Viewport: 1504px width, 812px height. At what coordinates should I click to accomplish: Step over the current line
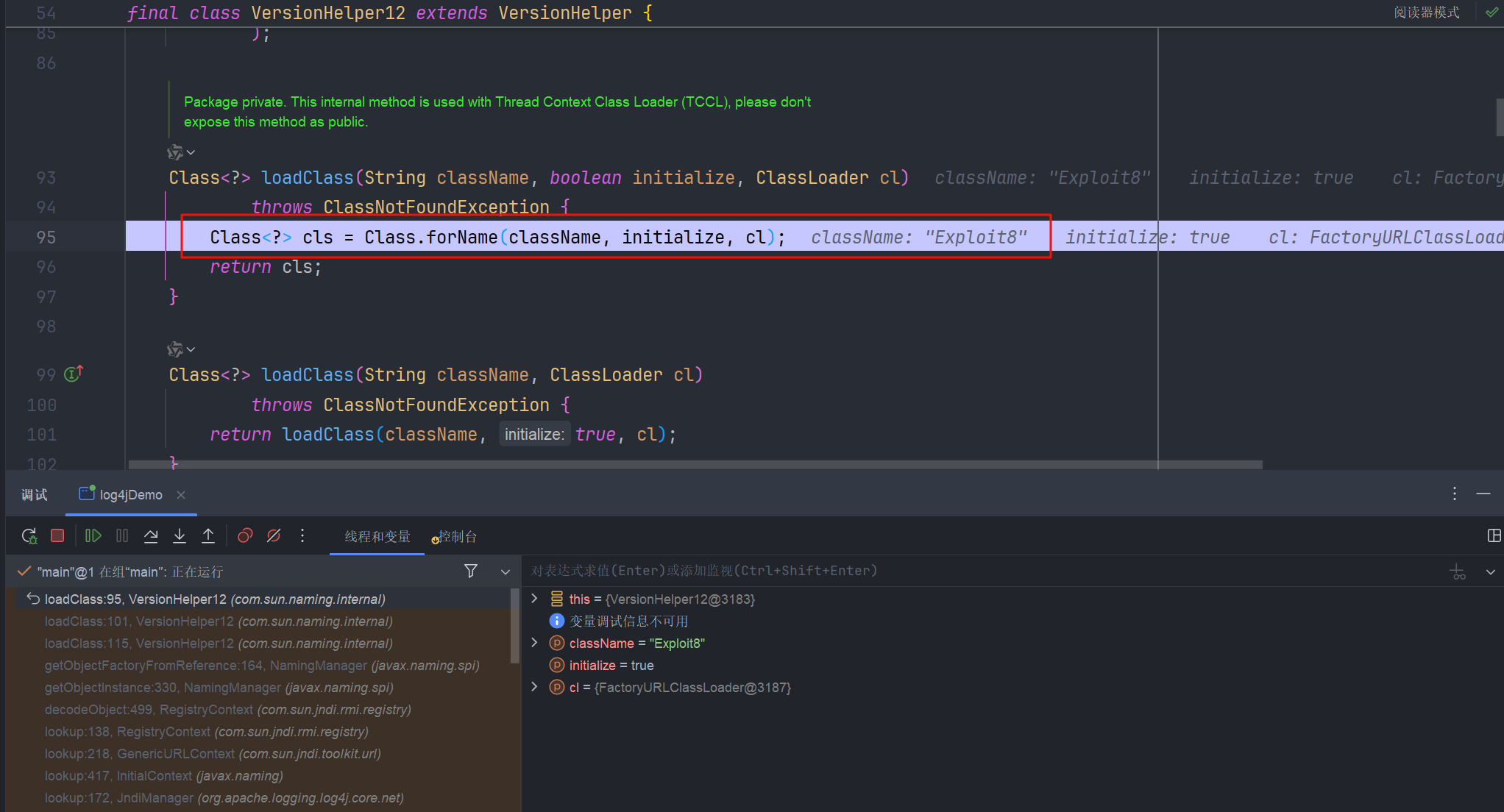151,536
